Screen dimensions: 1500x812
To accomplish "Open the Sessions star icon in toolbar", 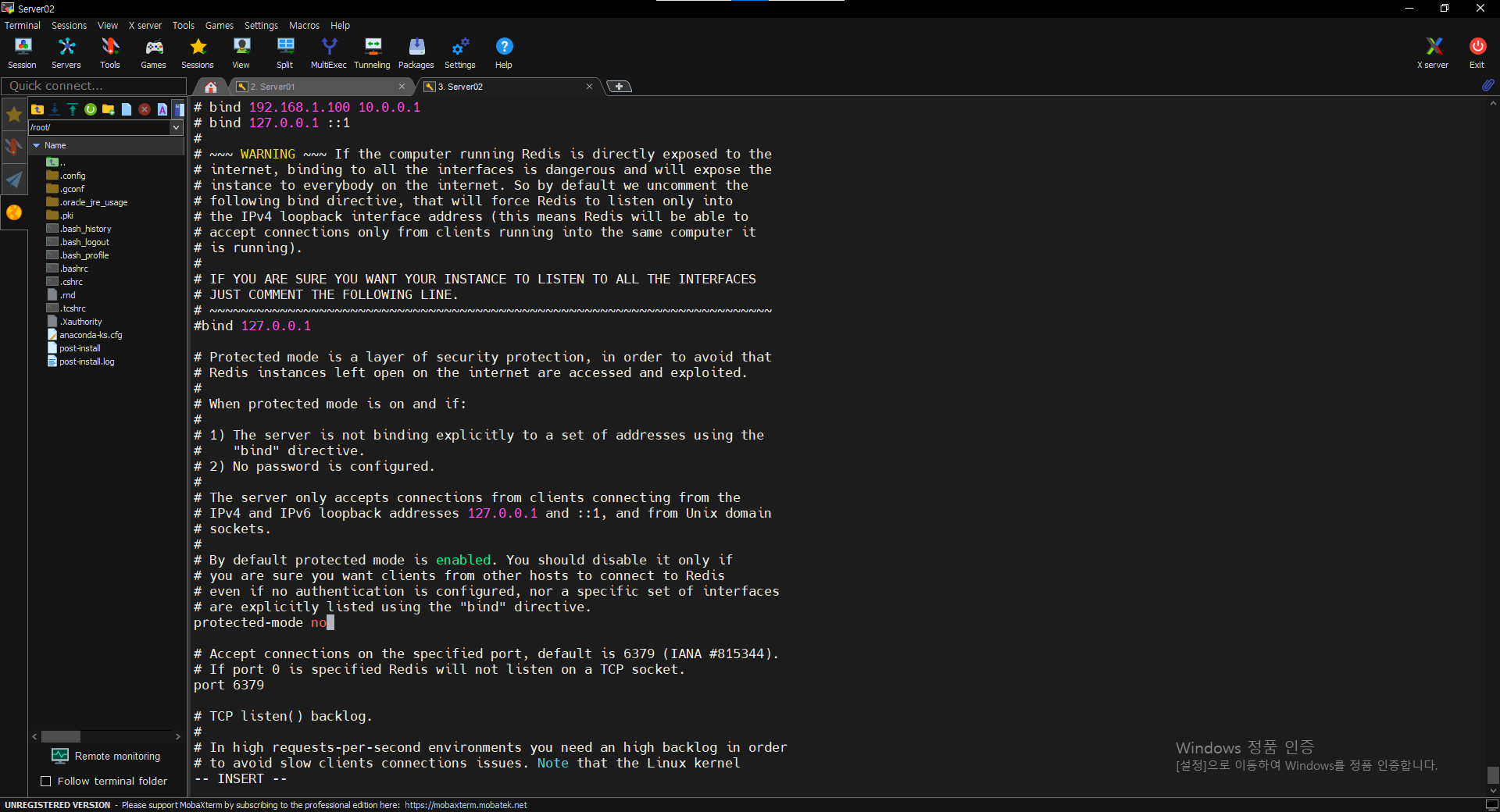I will [x=198, y=53].
